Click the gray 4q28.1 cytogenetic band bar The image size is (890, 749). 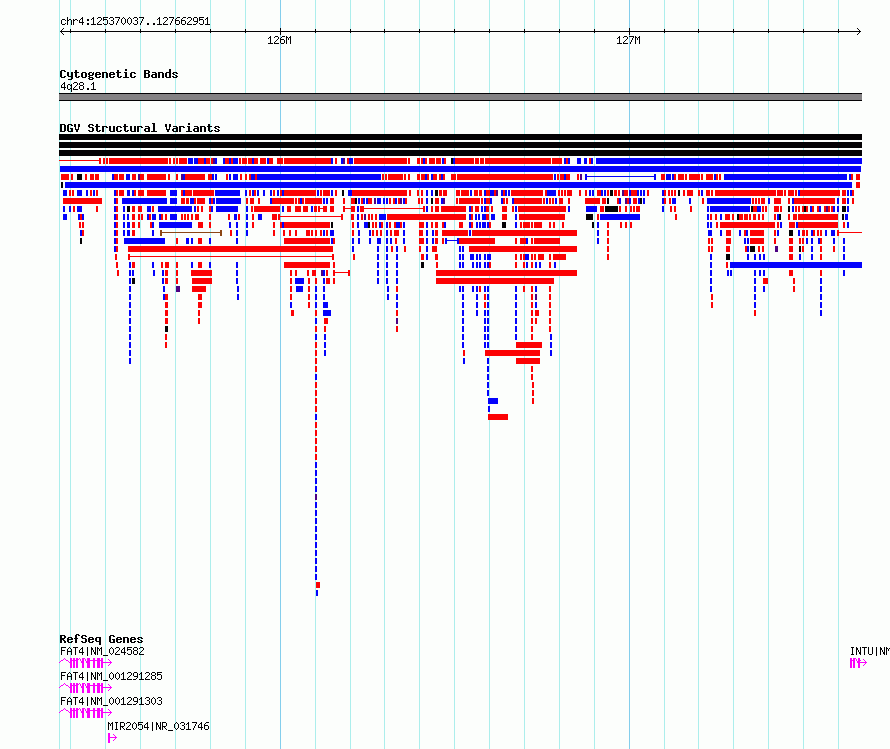(x=460, y=97)
